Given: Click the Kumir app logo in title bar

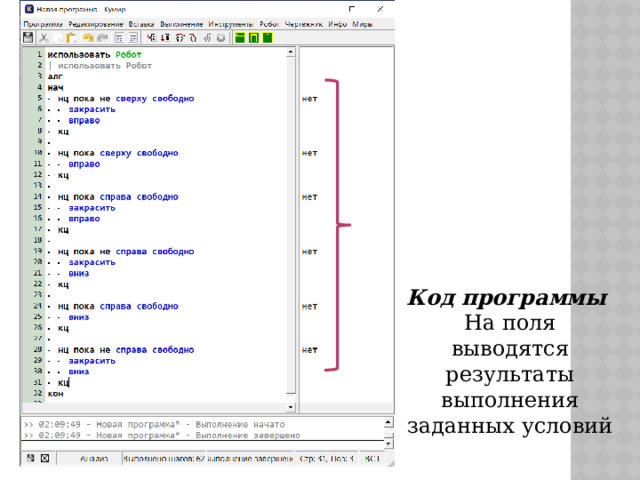Looking at the screenshot, I should pos(29,9).
